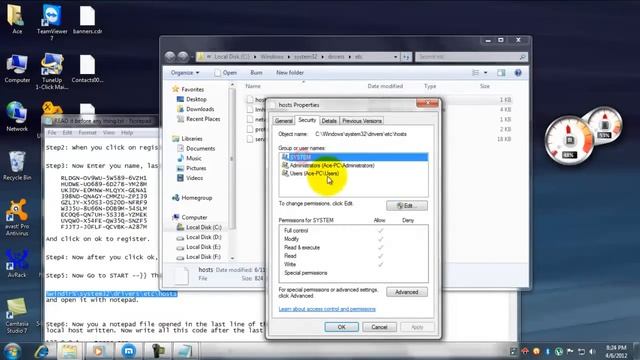Screen dimensions: 640x360
Task: Select banners.cdr desktop file
Action: click(x=87, y=20)
